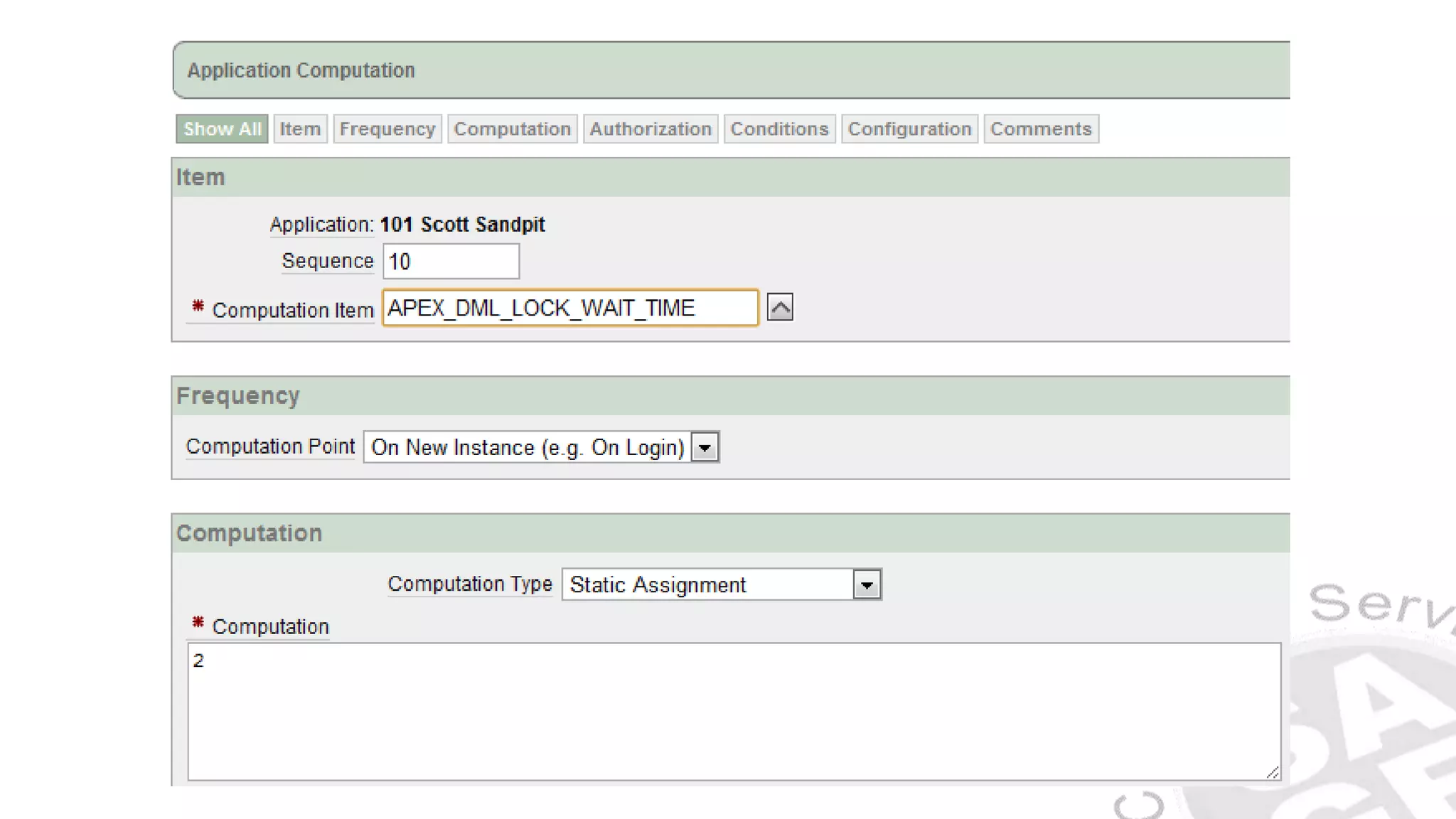Click the Computation Type help label
The width and height of the screenshot is (1456, 819).
coord(469,584)
